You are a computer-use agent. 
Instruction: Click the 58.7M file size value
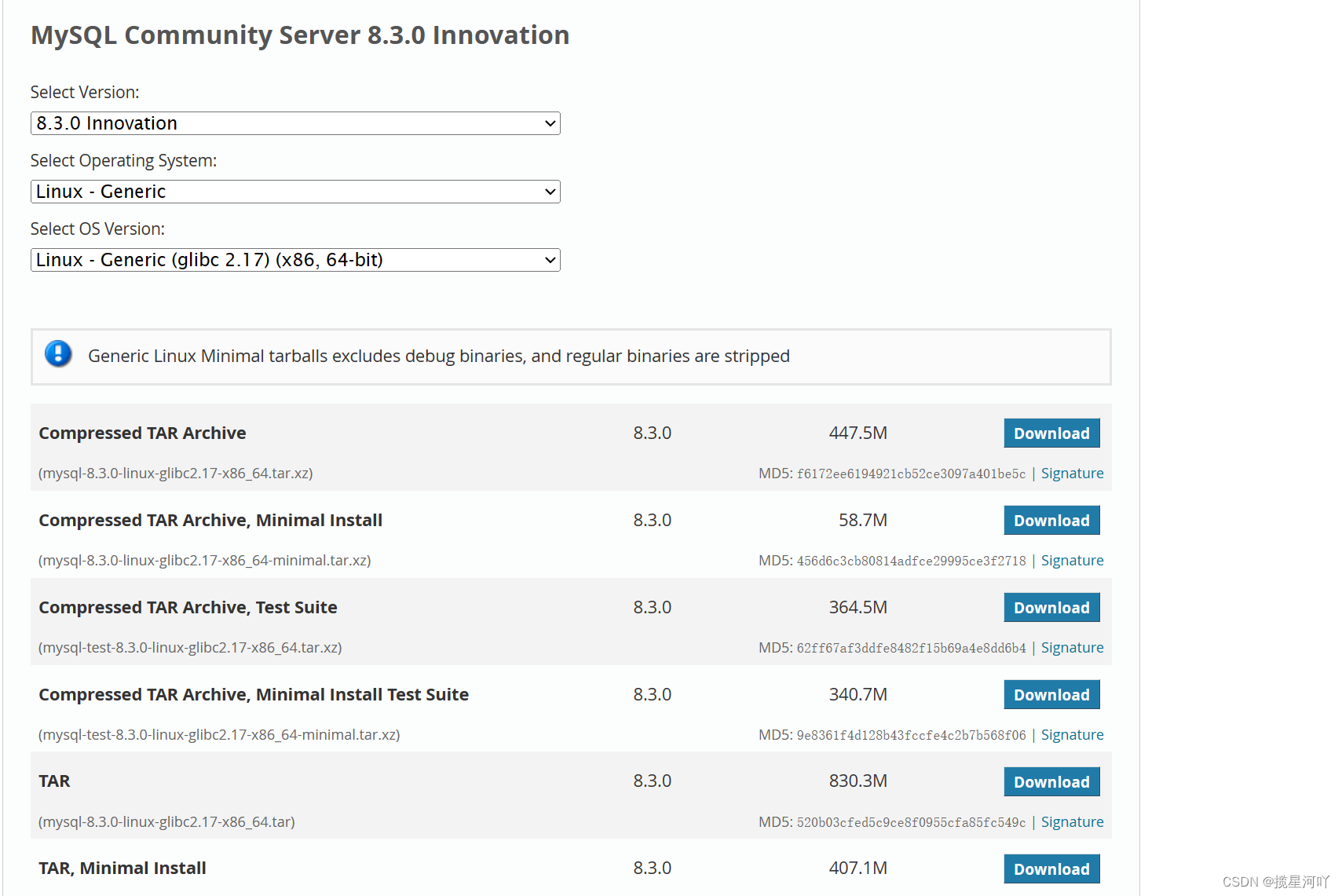click(x=863, y=521)
